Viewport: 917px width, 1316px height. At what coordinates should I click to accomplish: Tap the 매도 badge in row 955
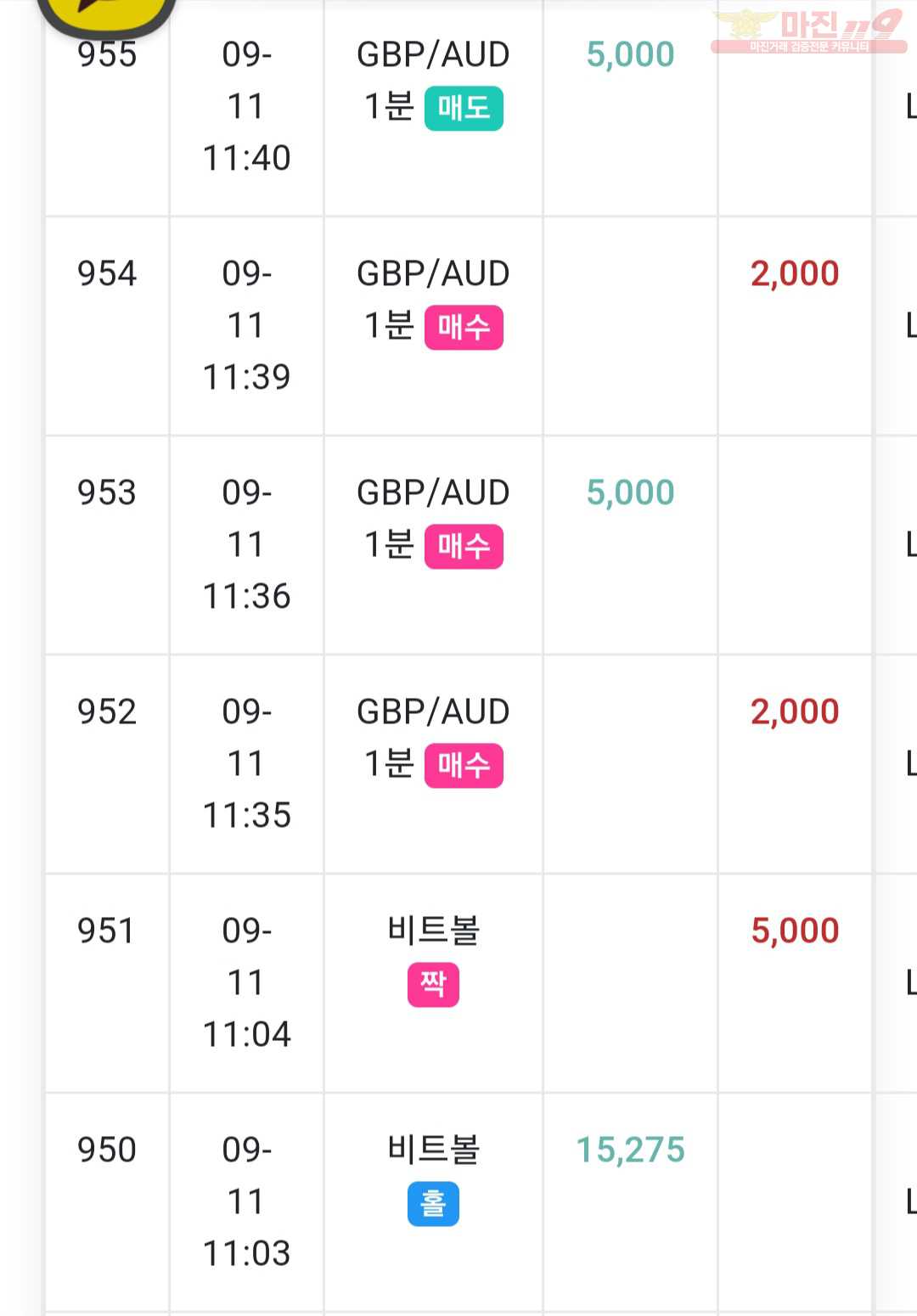coord(464,109)
